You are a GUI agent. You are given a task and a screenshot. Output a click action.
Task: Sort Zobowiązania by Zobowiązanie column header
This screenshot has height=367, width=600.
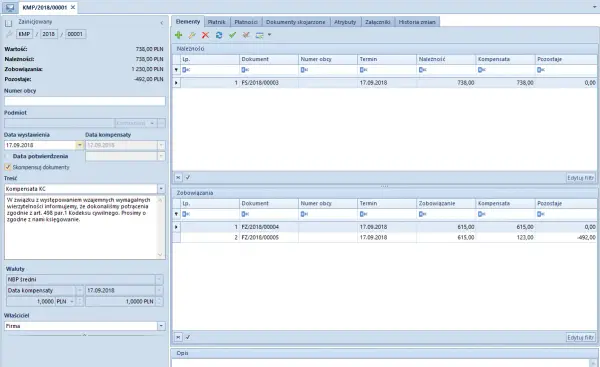tap(446, 204)
